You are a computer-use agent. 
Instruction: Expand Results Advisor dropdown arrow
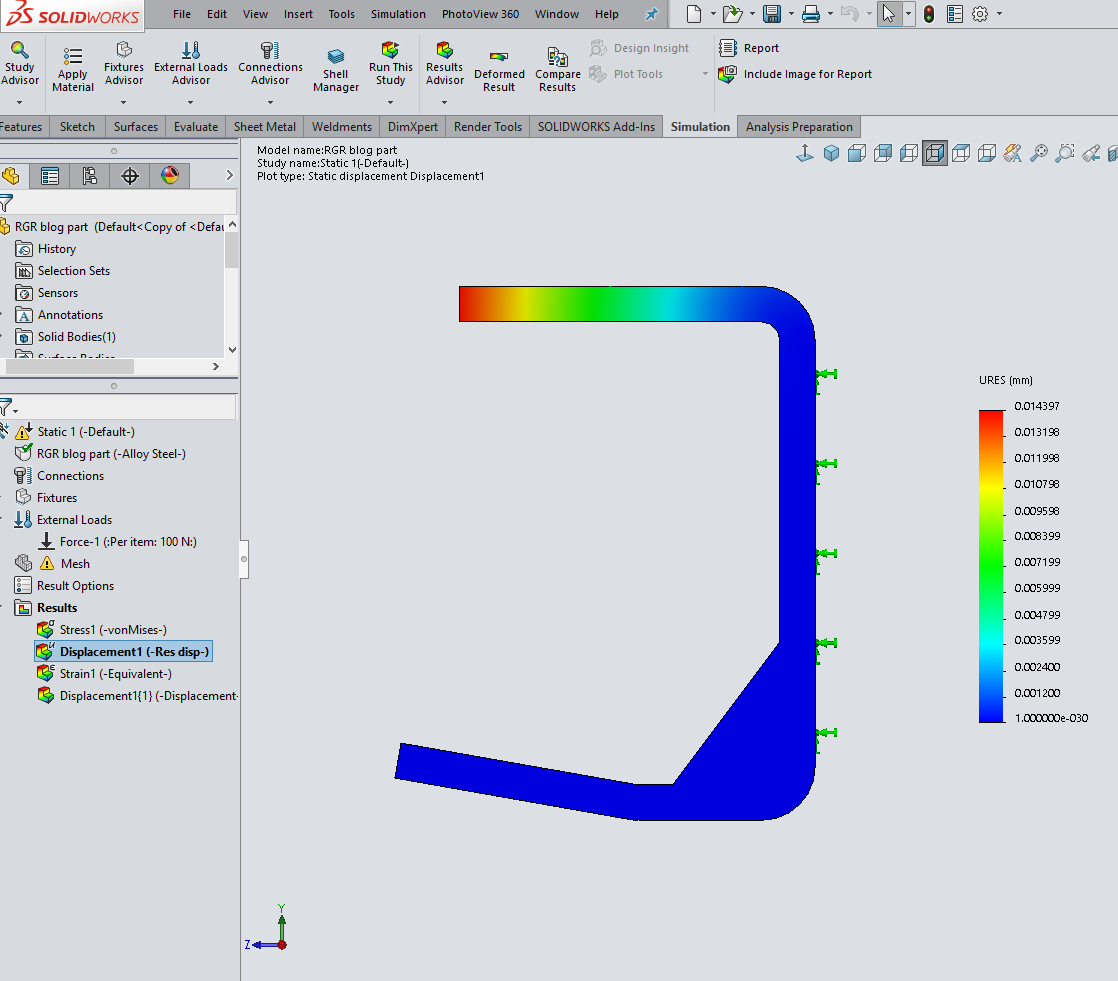[444, 103]
